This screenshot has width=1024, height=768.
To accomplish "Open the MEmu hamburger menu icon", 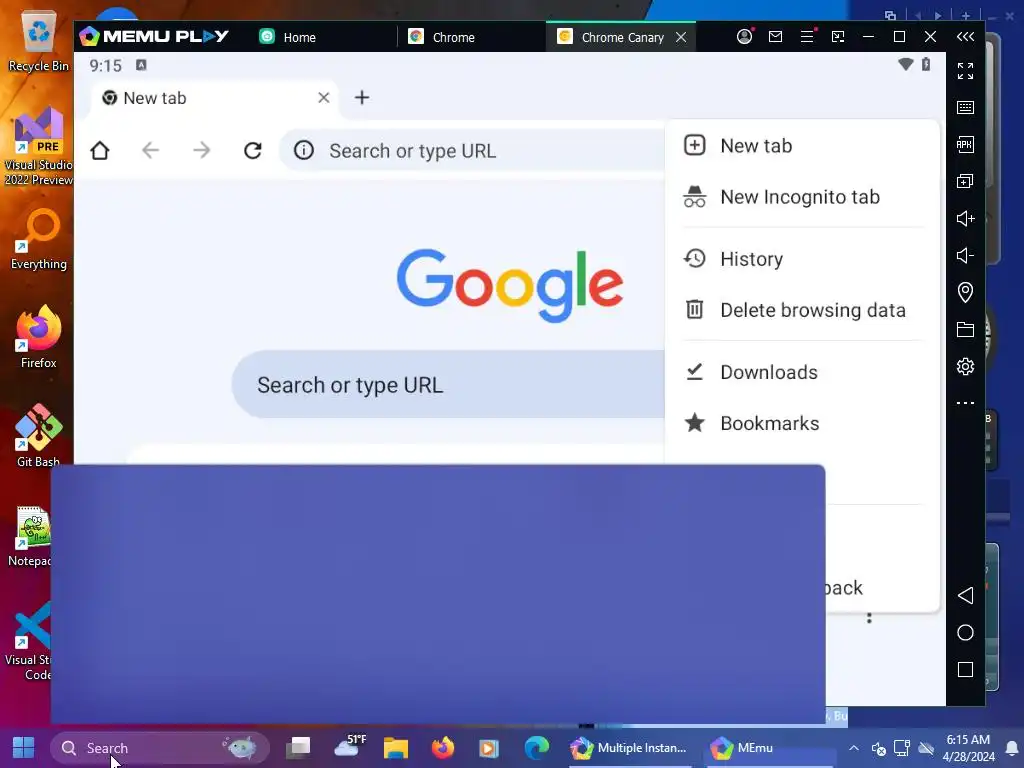I will (x=807, y=37).
